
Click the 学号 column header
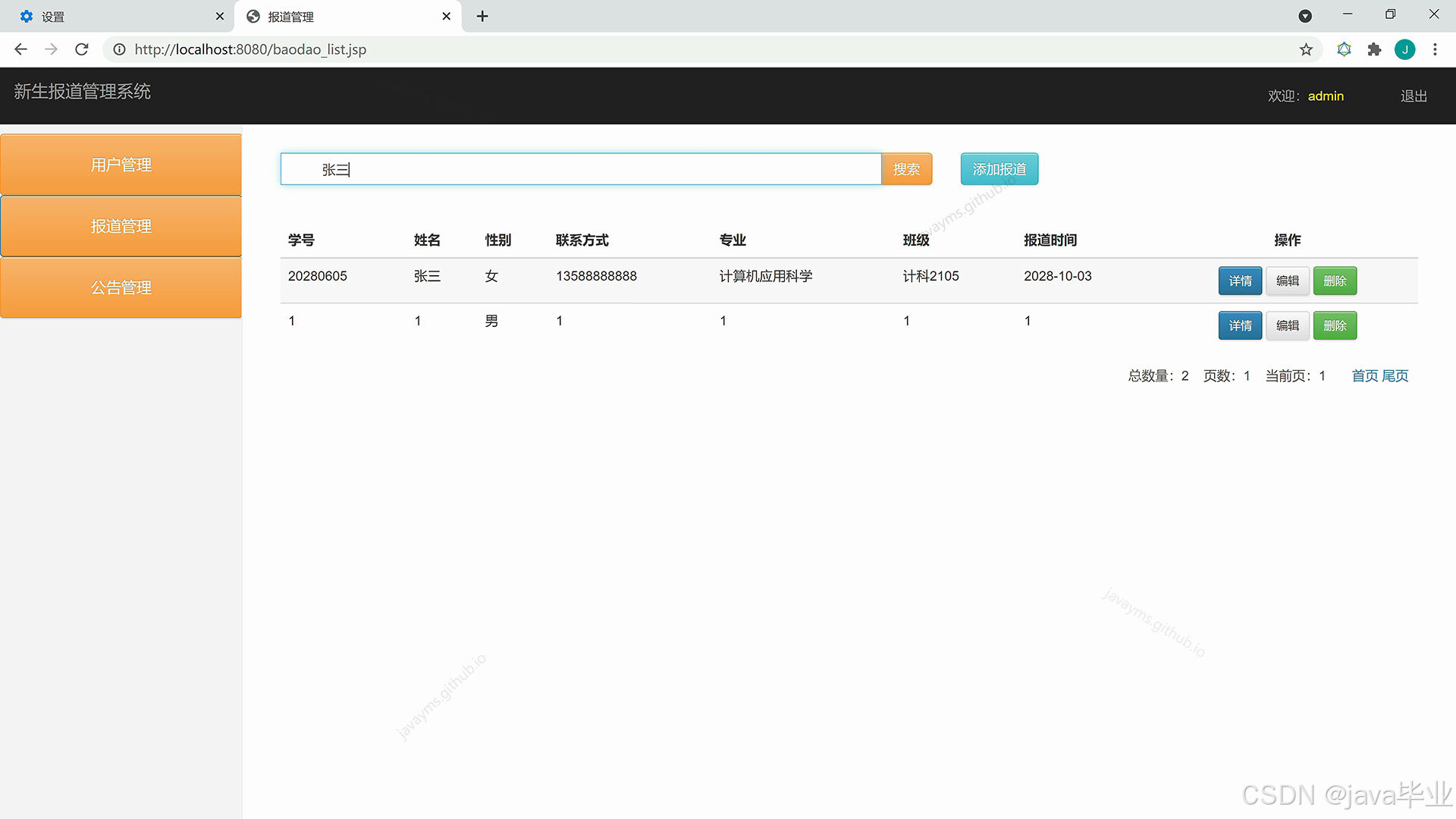301,240
